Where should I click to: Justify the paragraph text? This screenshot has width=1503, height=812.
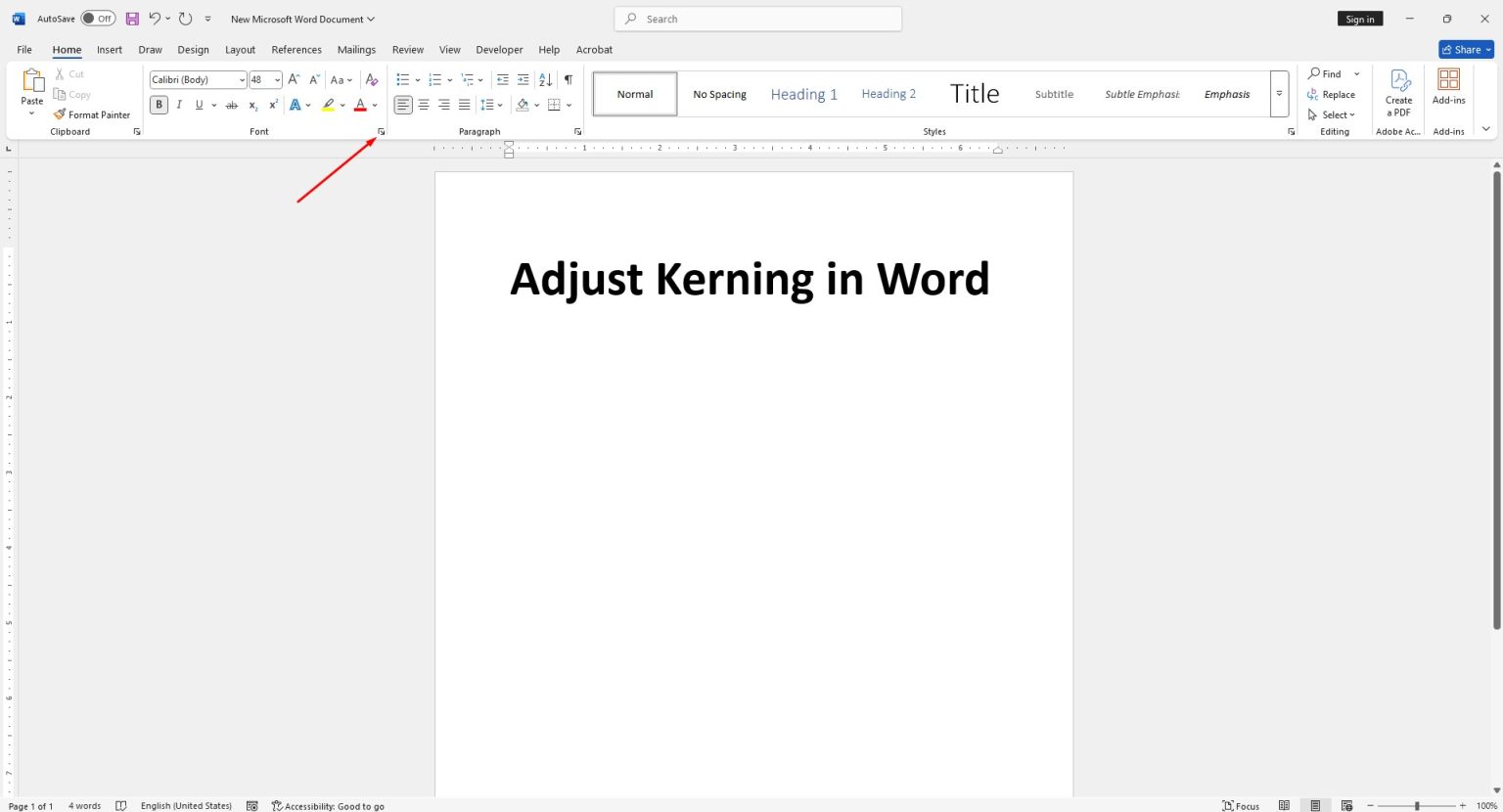(464, 105)
